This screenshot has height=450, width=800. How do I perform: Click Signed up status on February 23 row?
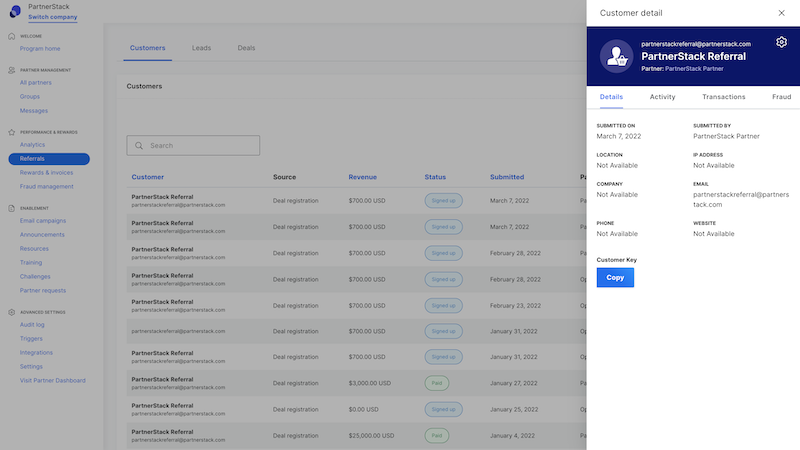click(443, 306)
